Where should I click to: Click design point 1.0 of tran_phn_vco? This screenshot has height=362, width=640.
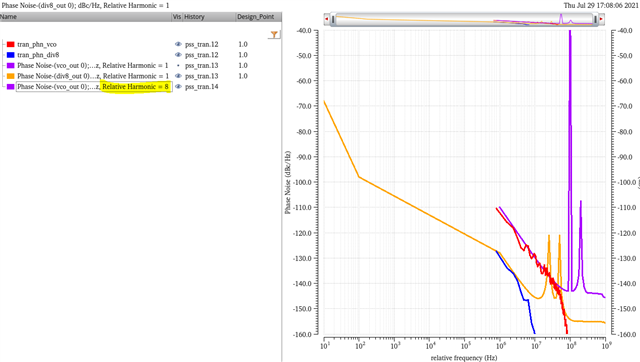point(243,44)
